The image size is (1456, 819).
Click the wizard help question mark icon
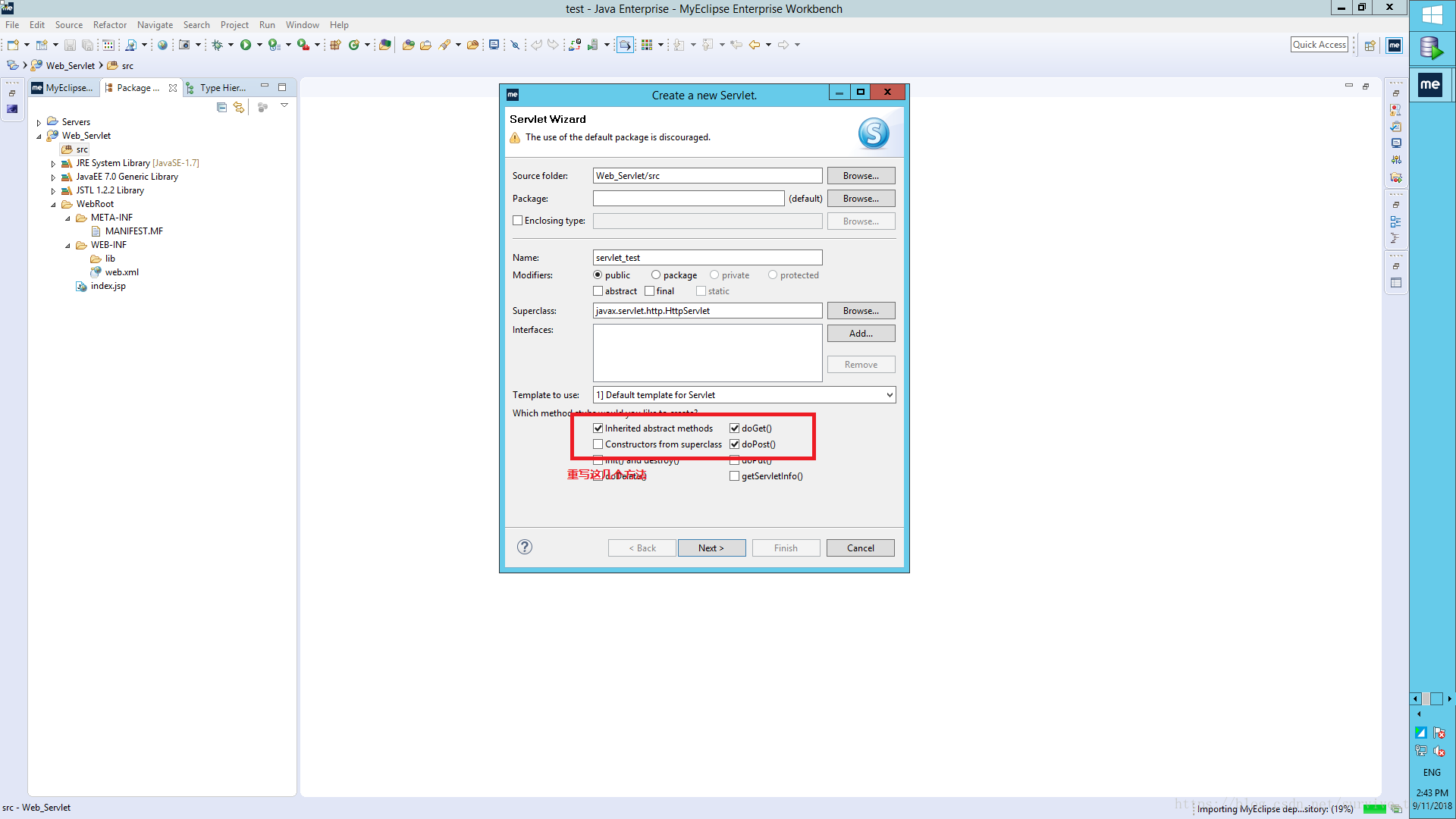[x=524, y=547]
